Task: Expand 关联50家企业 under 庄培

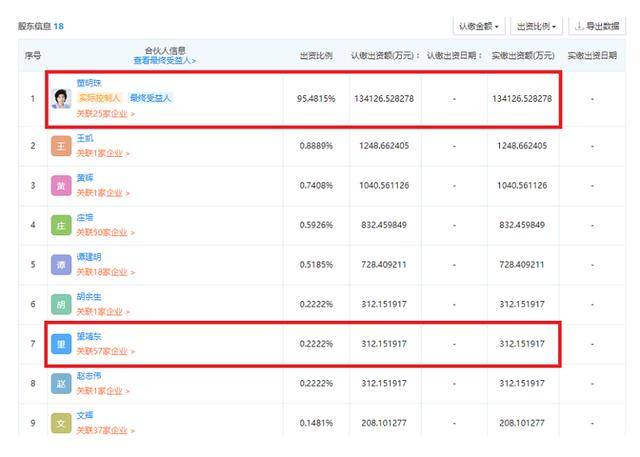Action: pyautogui.click(x=105, y=233)
